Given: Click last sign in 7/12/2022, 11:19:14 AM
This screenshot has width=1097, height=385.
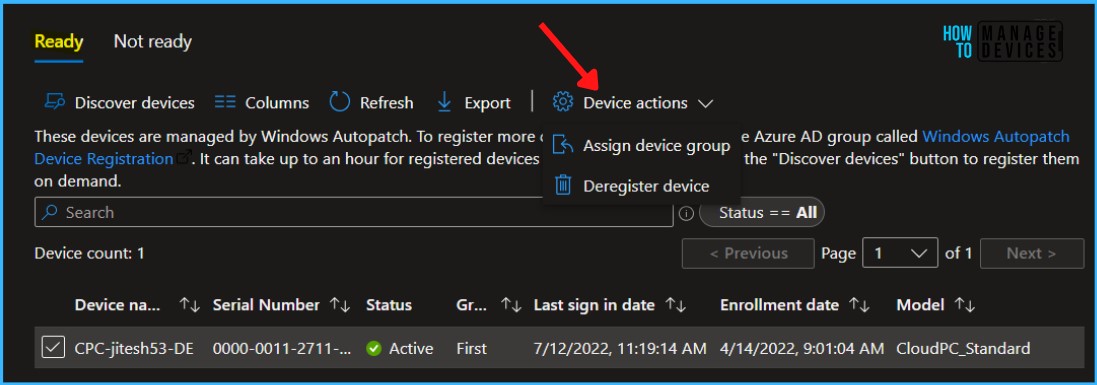Looking at the screenshot, I should [620, 348].
